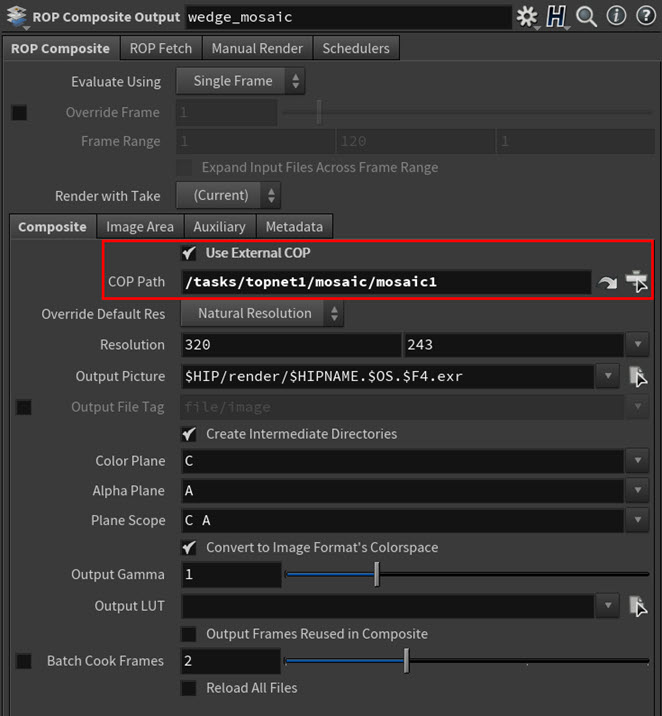
Task: Open the Evaluate Using Single Frame dropdown
Action: click(241, 81)
